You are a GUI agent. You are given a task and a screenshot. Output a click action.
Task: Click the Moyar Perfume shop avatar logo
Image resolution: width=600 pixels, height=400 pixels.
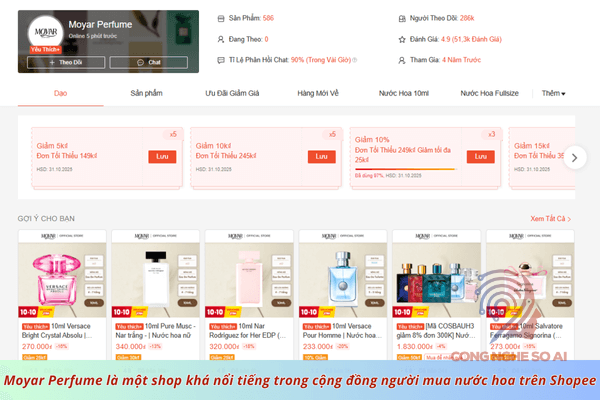tap(46, 32)
